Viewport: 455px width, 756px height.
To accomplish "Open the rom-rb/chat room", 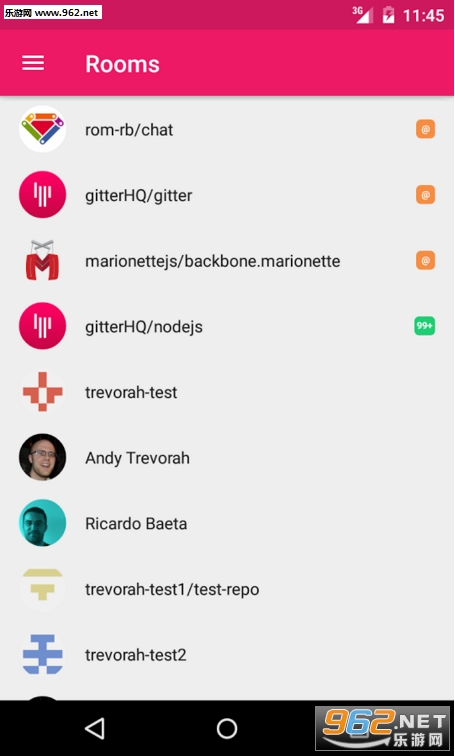I will [228, 129].
